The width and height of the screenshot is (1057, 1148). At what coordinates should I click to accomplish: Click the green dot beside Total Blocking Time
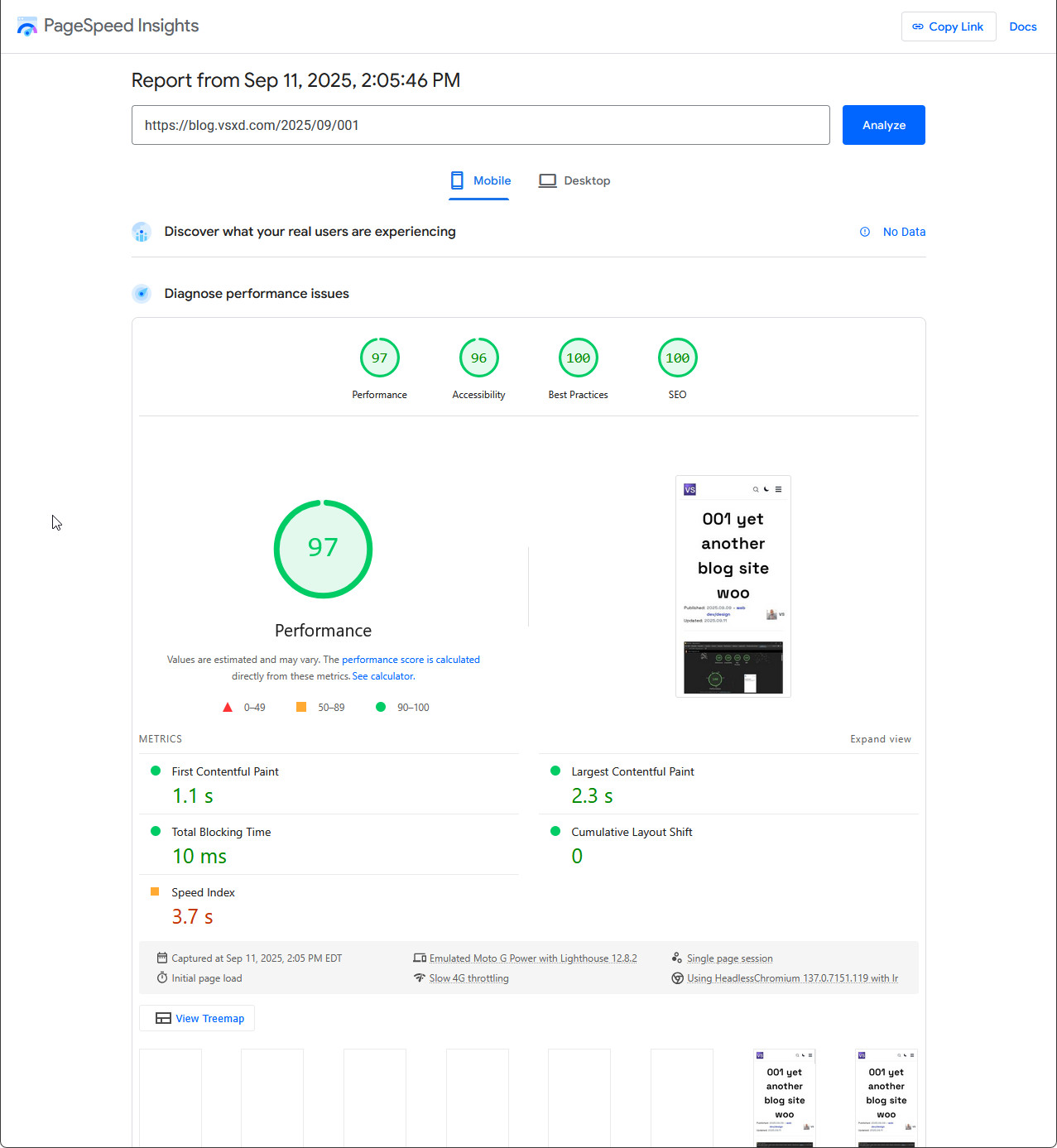[x=156, y=831]
